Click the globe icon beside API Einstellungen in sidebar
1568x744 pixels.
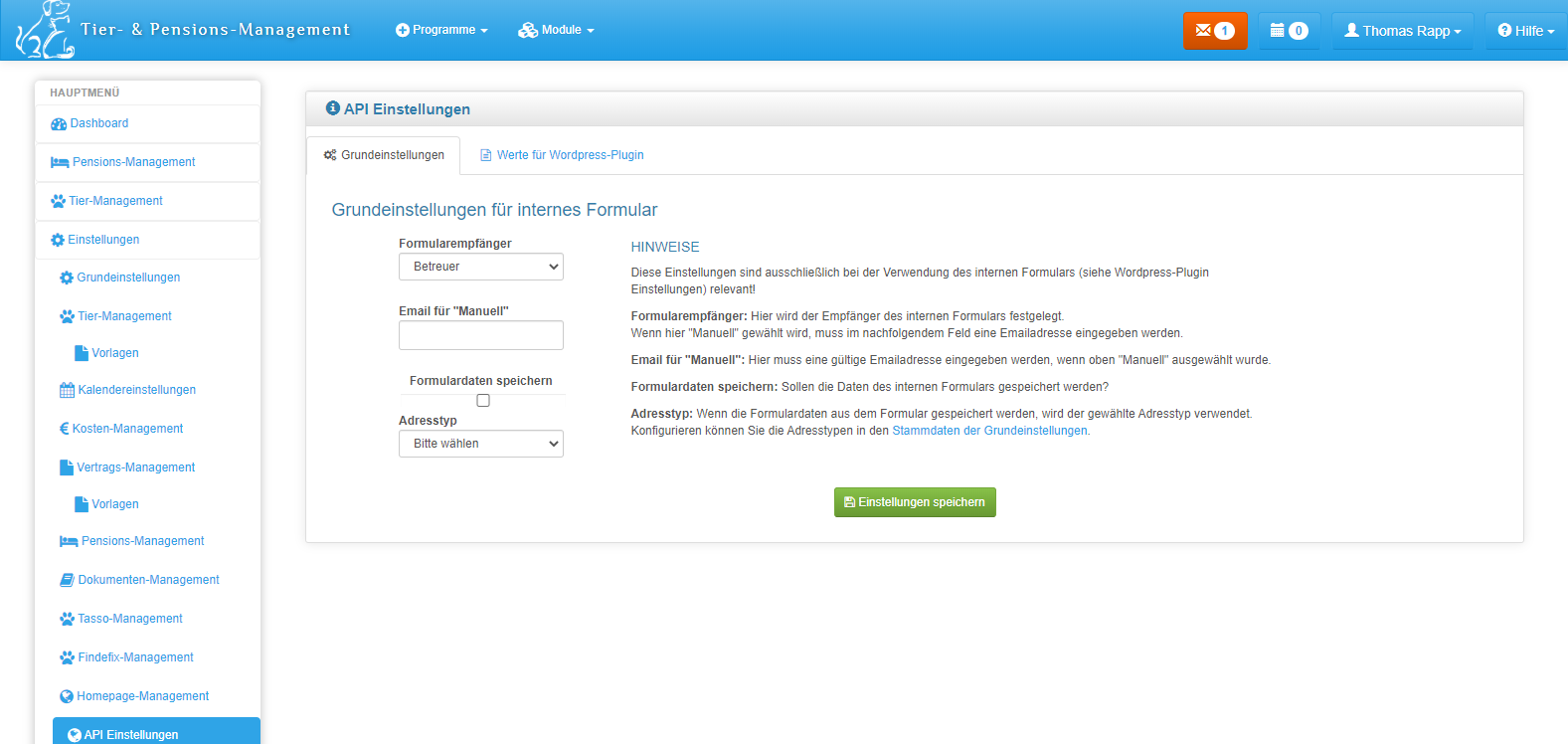[75, 735]
